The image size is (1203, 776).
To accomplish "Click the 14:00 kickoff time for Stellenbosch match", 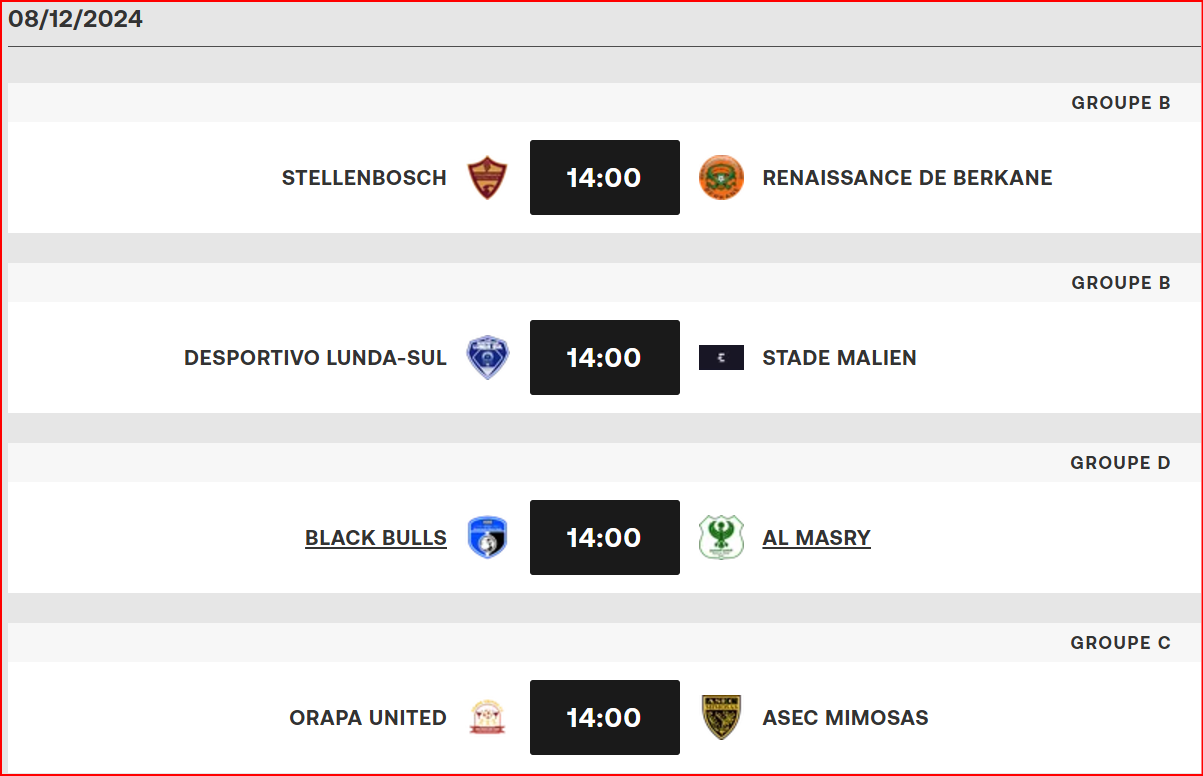I will coord(604,177).
